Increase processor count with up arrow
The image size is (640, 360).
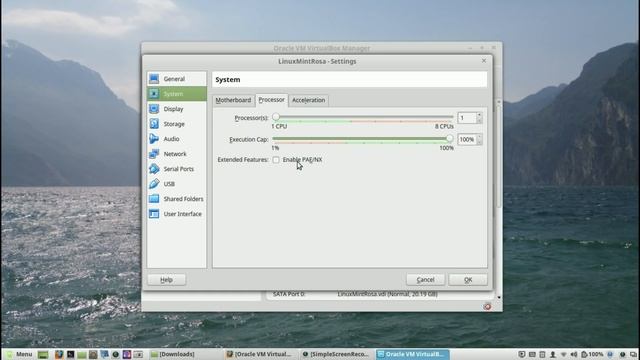coord(479,115)
